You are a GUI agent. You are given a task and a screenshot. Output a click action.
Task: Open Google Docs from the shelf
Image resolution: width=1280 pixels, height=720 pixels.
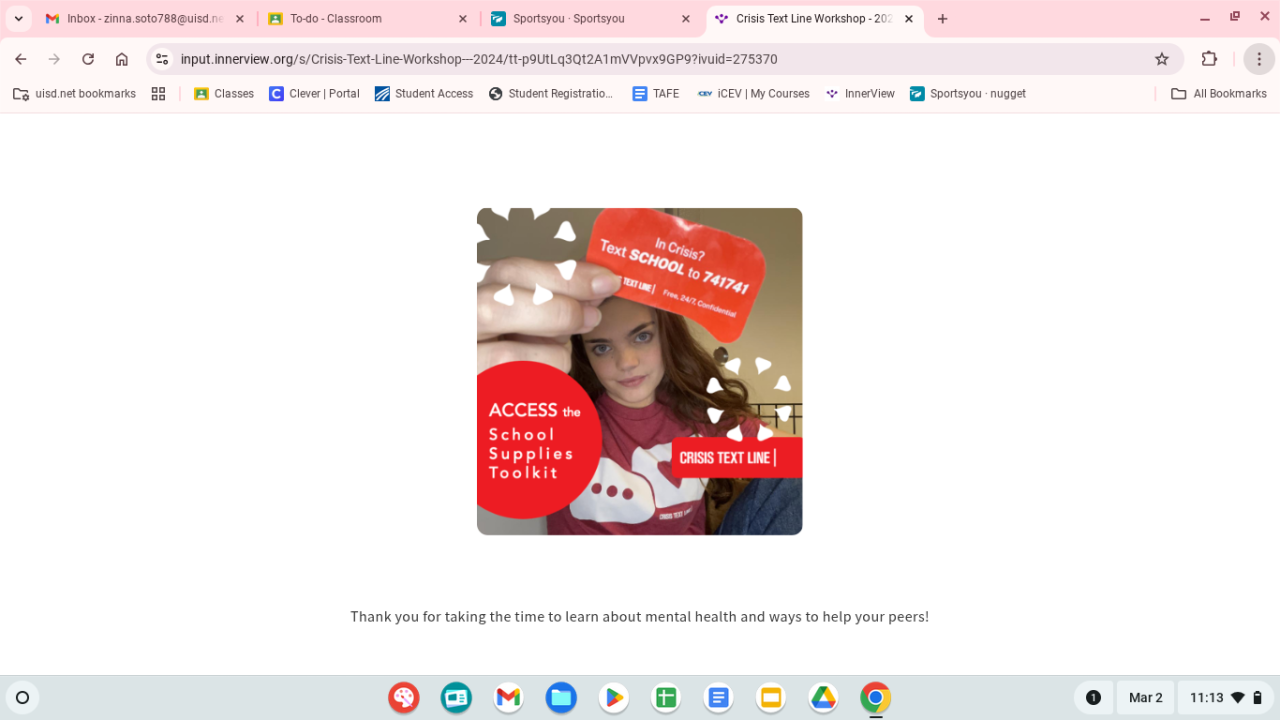point(718,698)
